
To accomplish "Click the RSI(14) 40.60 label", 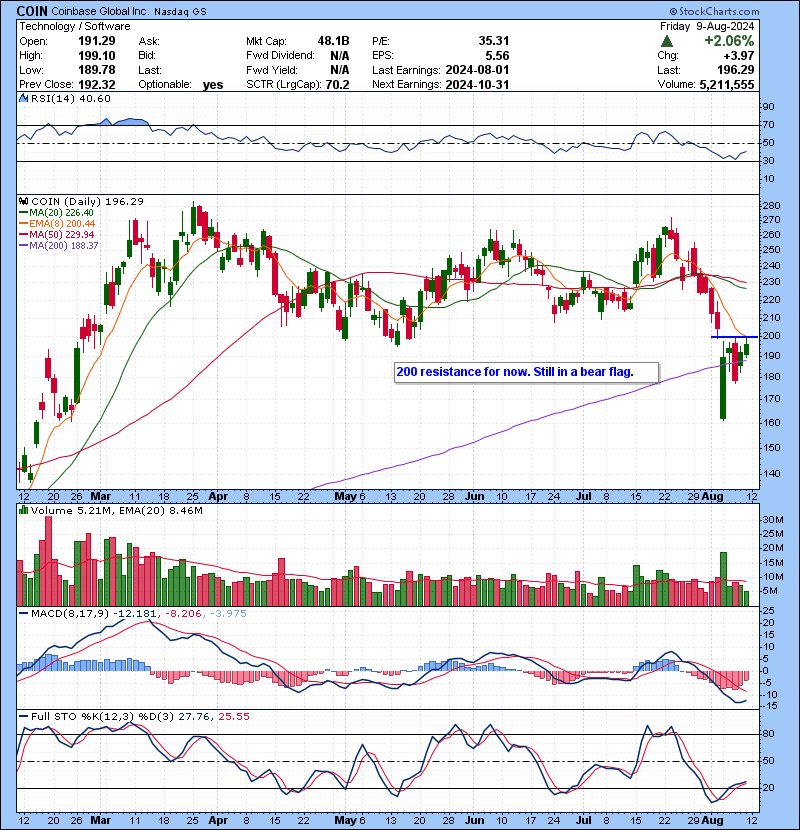I will (70, 98).
